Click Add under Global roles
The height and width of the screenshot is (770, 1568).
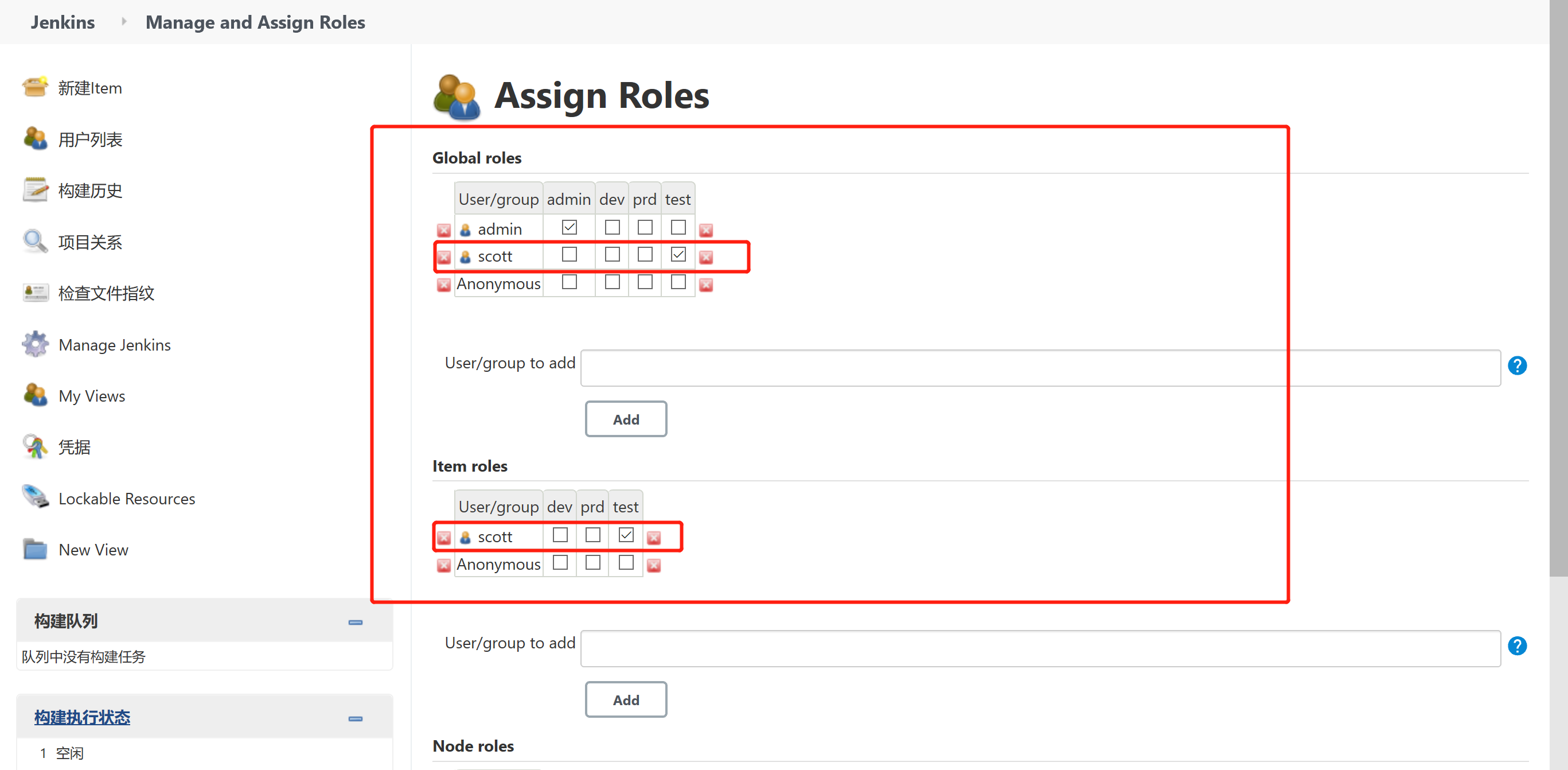pyautogui.click(x=626, y=419)
